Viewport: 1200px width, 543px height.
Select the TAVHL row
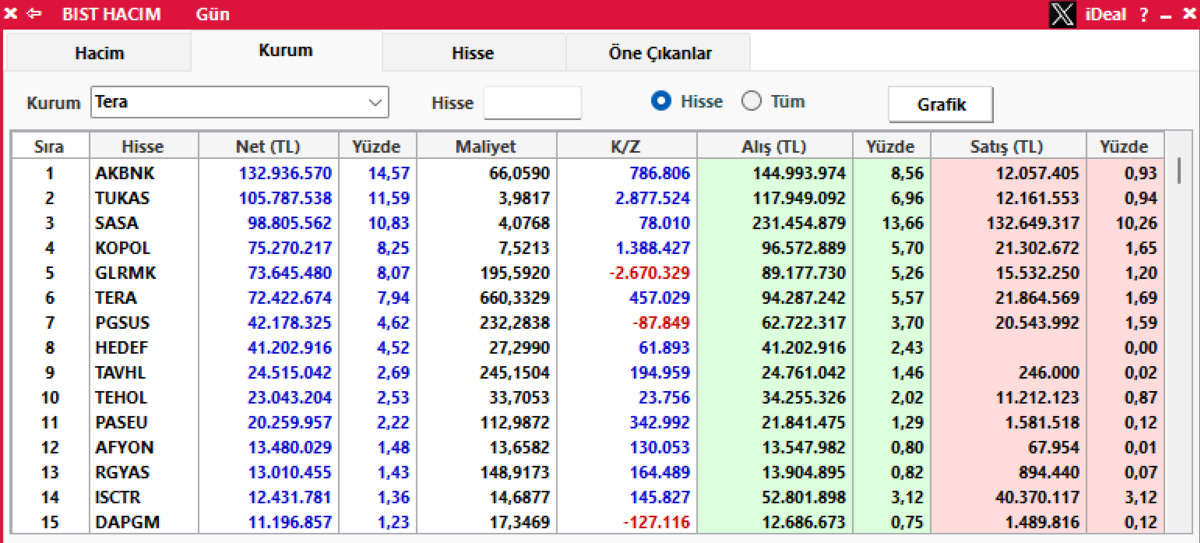(588, 373)
